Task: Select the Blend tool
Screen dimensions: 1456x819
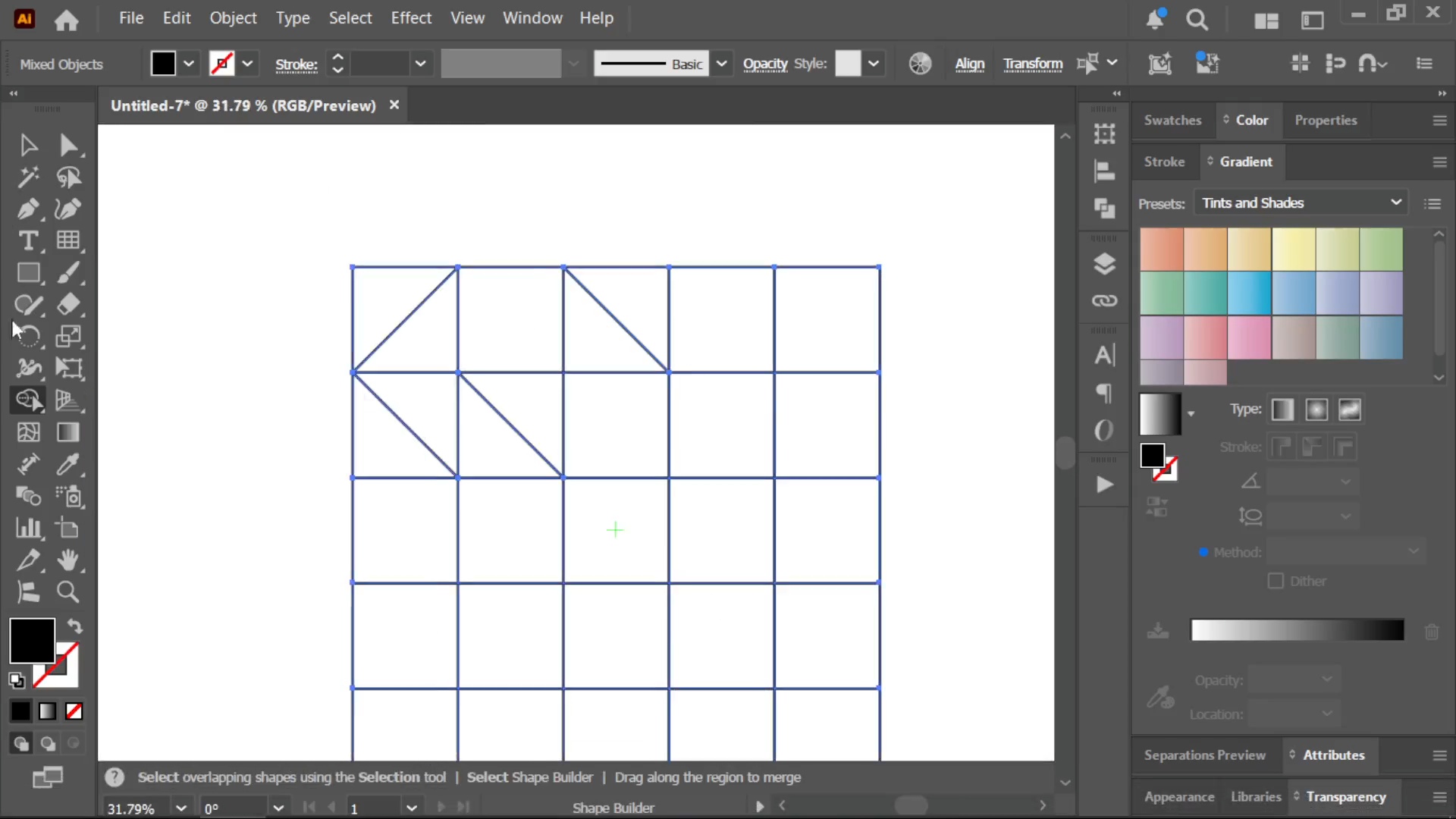Action: pyautogui.click(x=28, y=496)
